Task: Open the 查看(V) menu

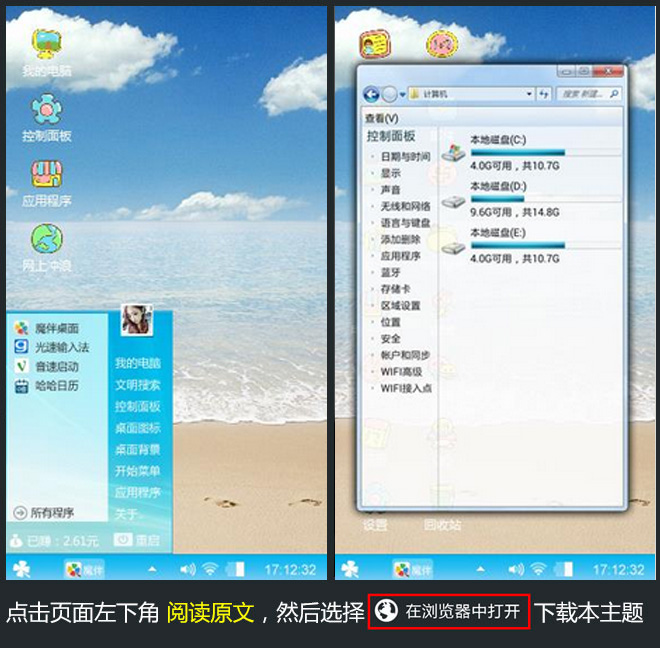Action: tap(381, 118)
